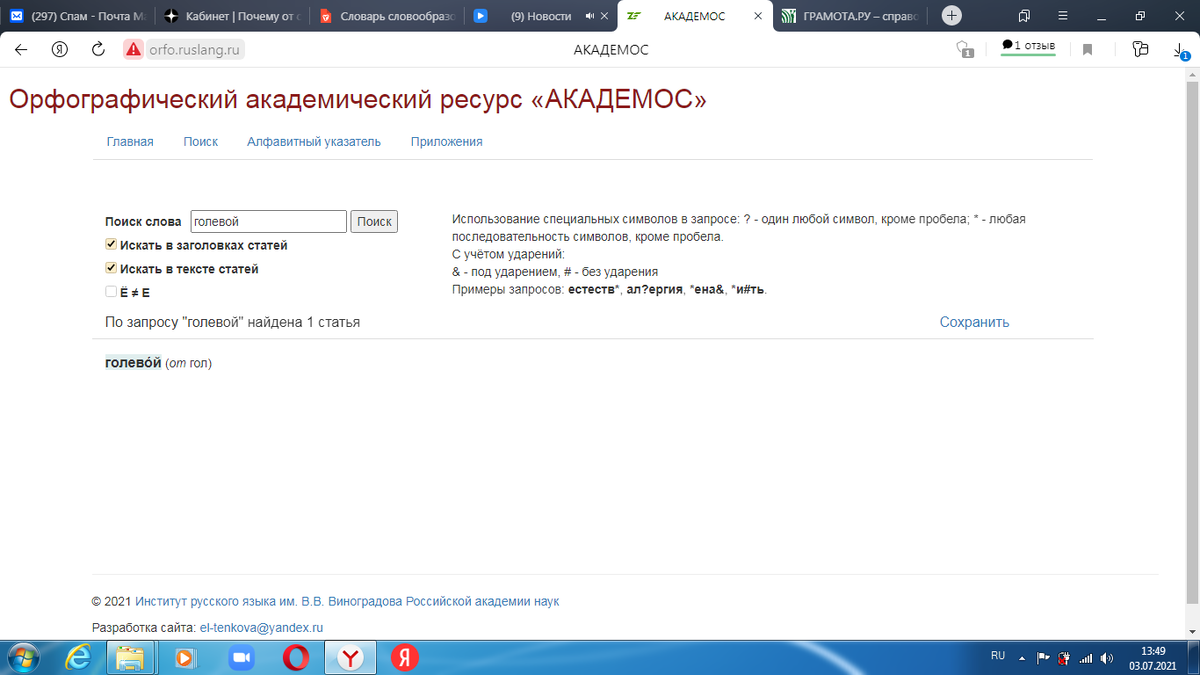Bookmark the page with the flag icon
Viewport: 1200px width, 675px height.
point(1087,48)
